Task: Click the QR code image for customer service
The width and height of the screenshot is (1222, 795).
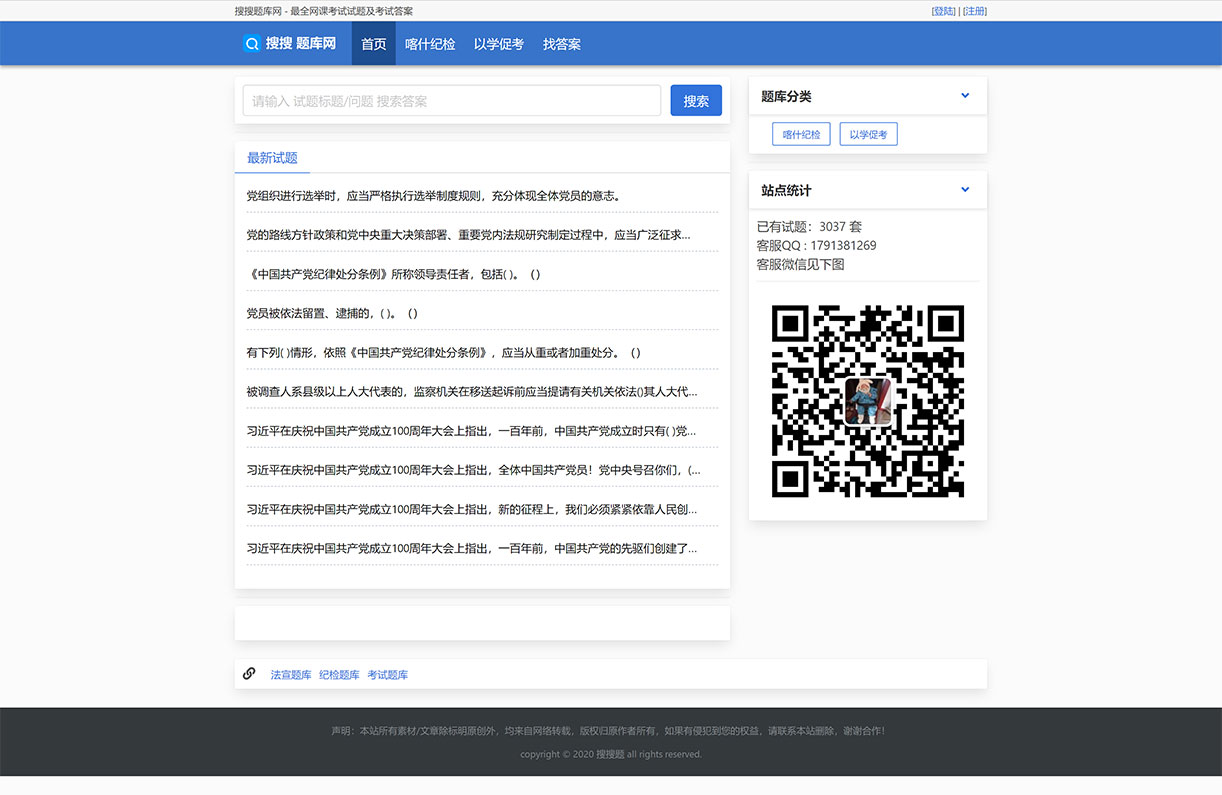Action: pos(867,403)
